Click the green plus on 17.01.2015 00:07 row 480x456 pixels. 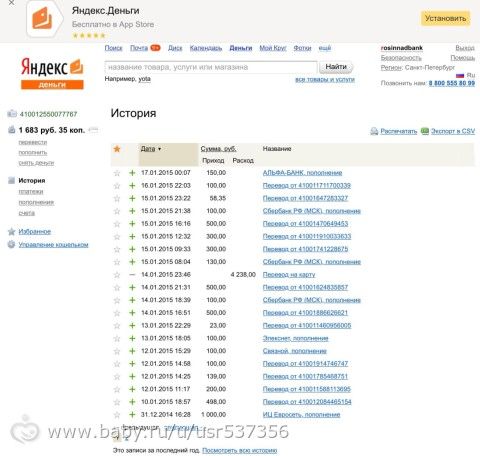(x=132, y=173)
